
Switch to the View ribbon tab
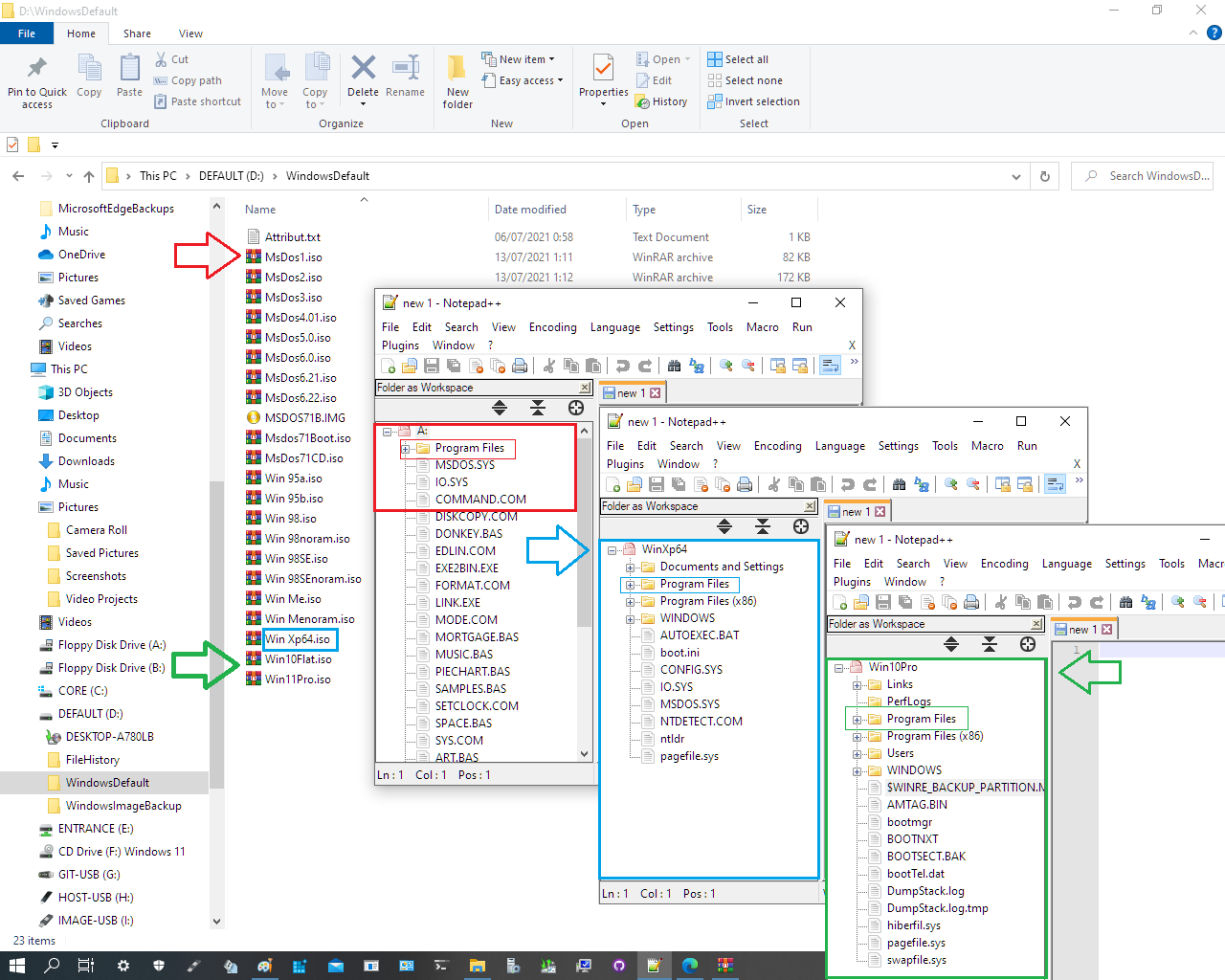[x=190, y=33]
